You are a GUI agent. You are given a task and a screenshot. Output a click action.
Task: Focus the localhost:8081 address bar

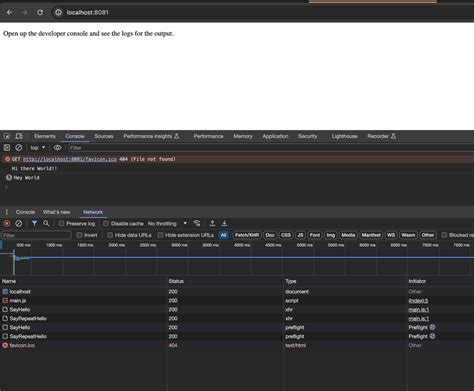[x=87, y=12]
